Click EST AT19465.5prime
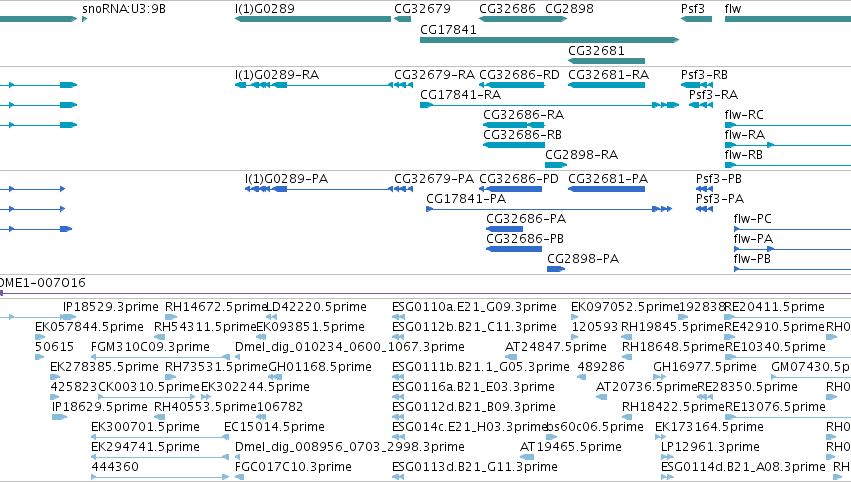This screenshot has width=851, height=482. coord(526,457)
